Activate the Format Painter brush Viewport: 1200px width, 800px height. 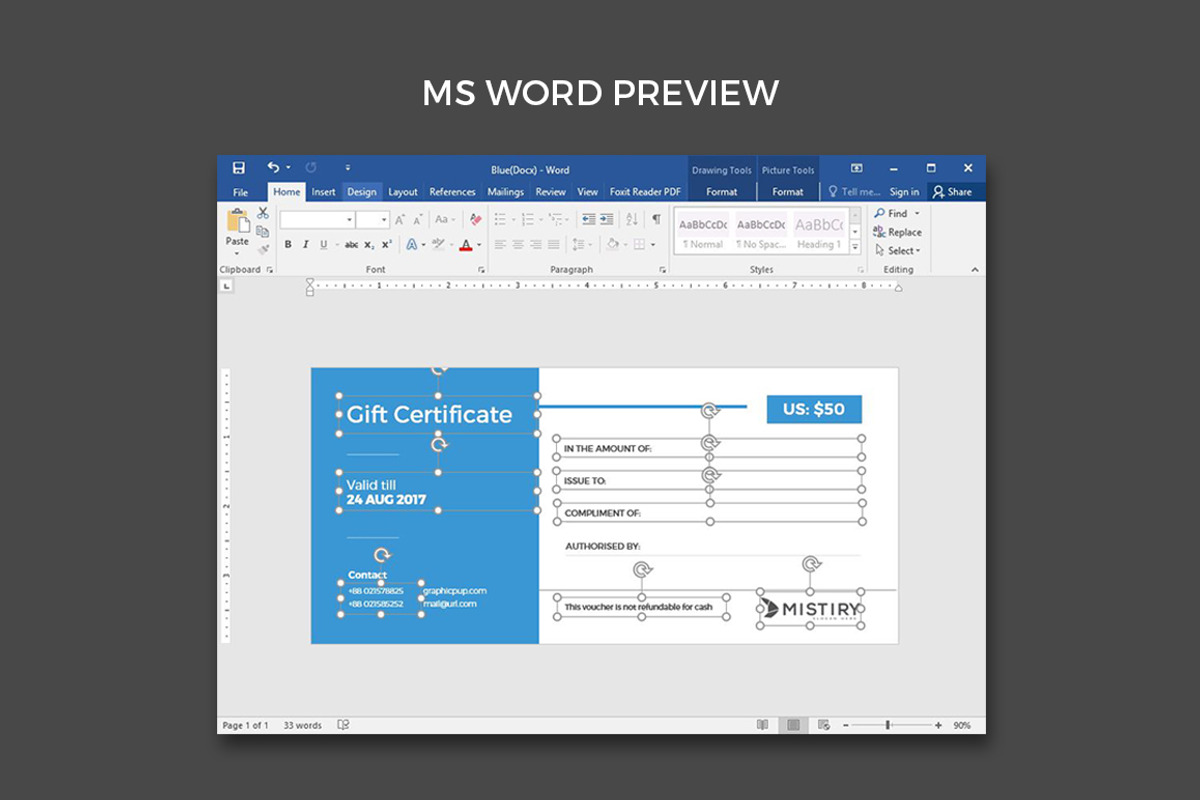[x=263, y=249]
